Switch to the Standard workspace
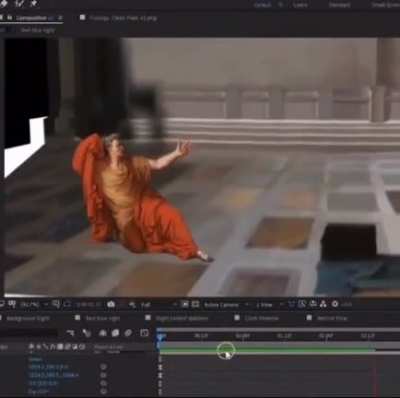 339,5
